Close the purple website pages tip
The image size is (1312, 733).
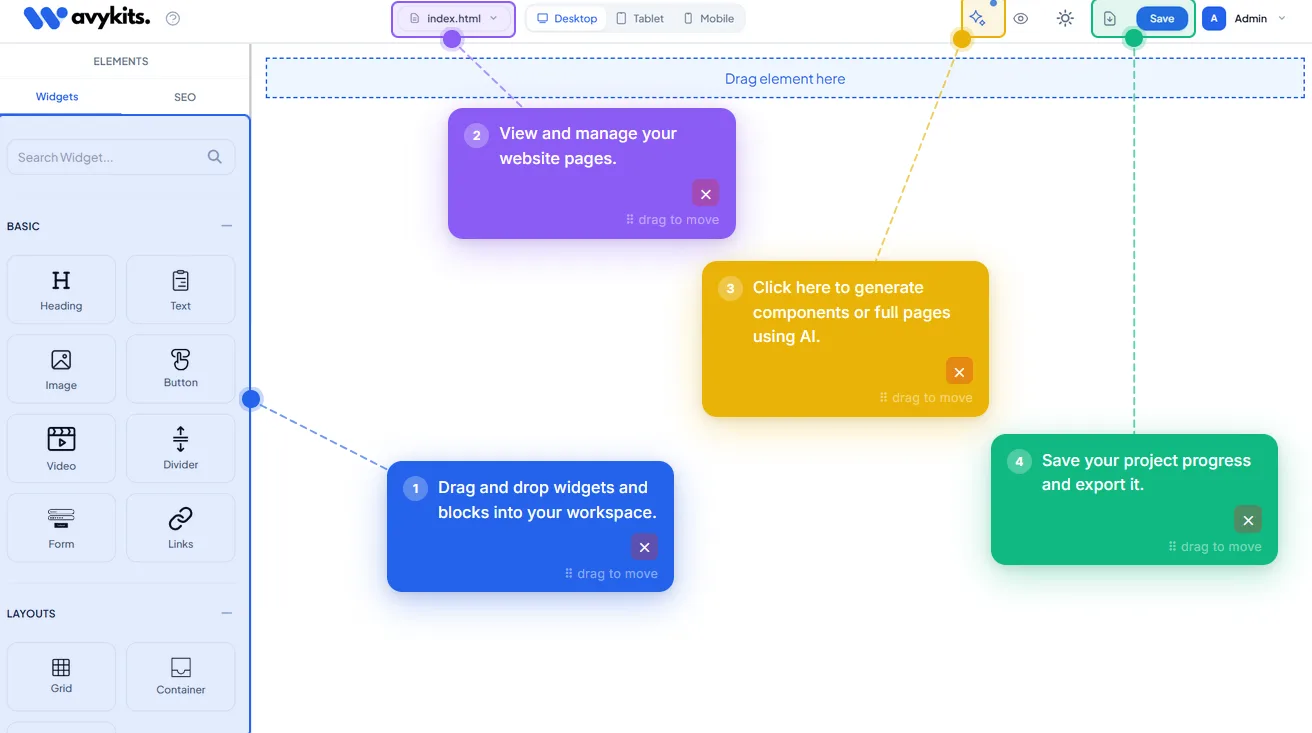tap(706, 194)
